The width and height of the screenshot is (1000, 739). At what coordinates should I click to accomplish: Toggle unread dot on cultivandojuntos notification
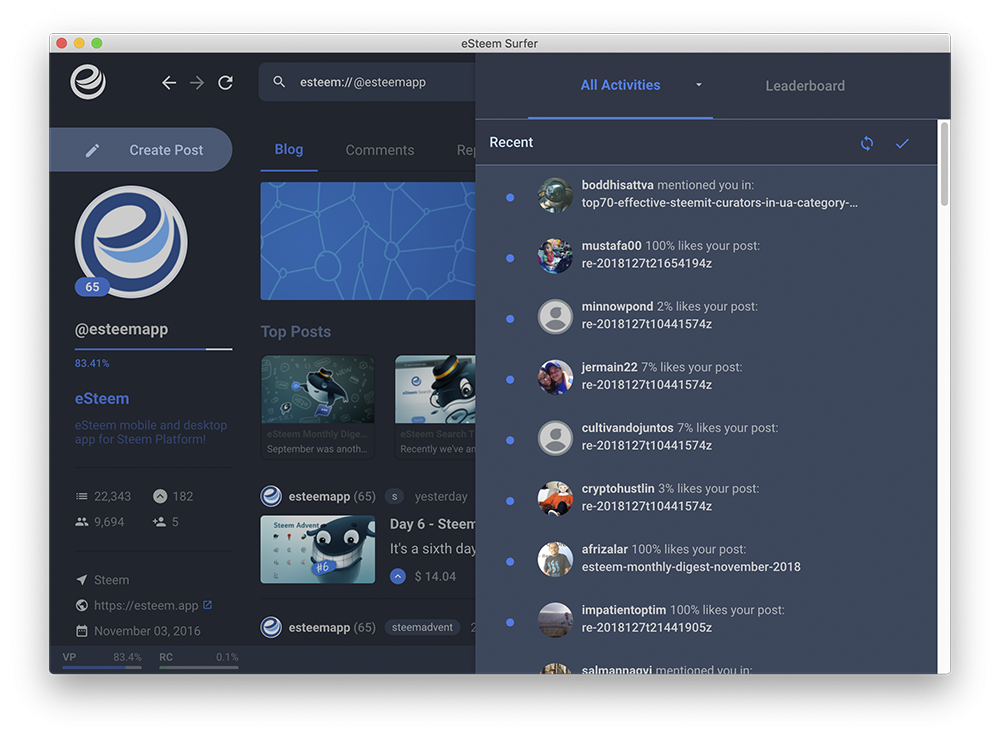510,441
